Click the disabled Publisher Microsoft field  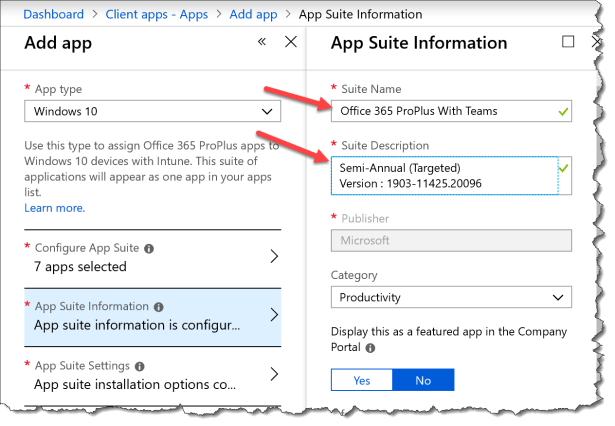point(451,240)
